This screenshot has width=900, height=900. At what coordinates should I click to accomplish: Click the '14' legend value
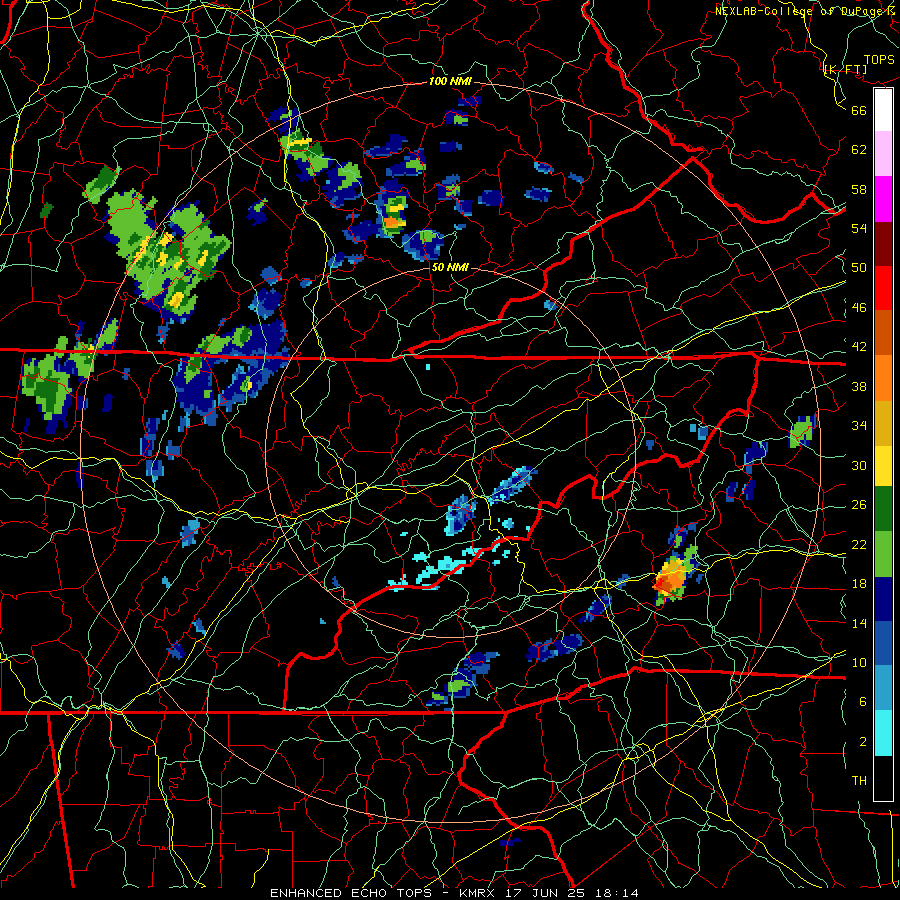coord(859,623)
